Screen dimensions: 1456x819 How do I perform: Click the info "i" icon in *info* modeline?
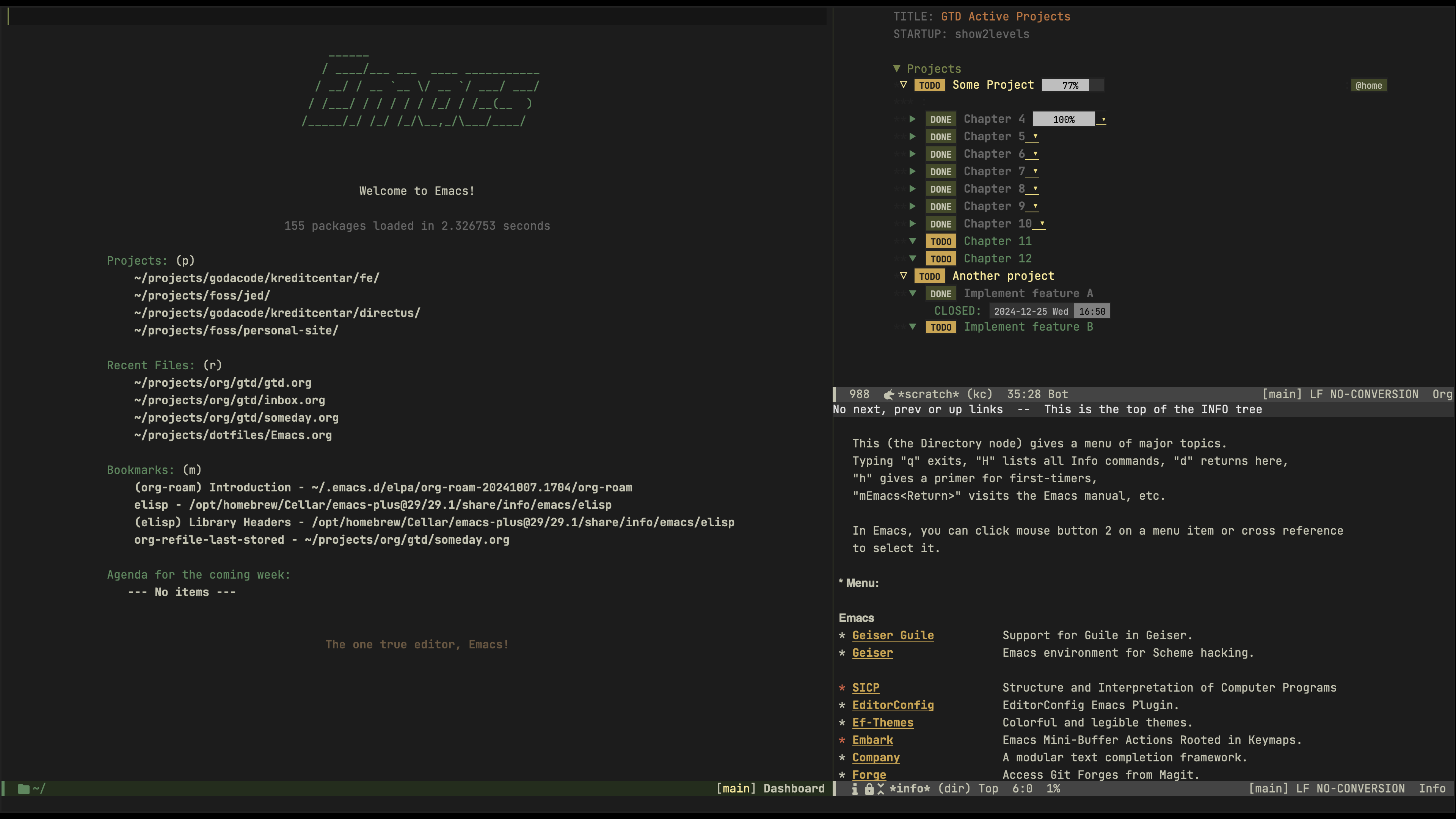click(855, 789)
